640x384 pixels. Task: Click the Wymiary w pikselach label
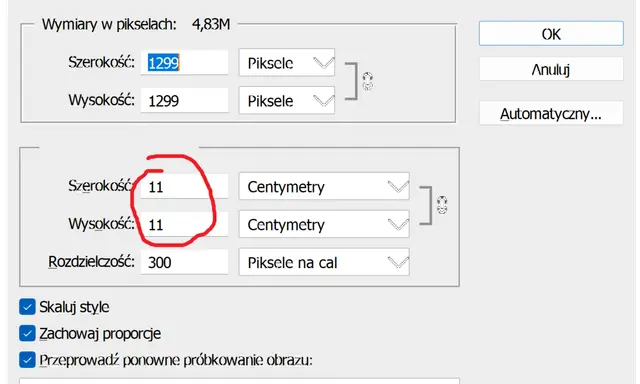coord(109,24)
